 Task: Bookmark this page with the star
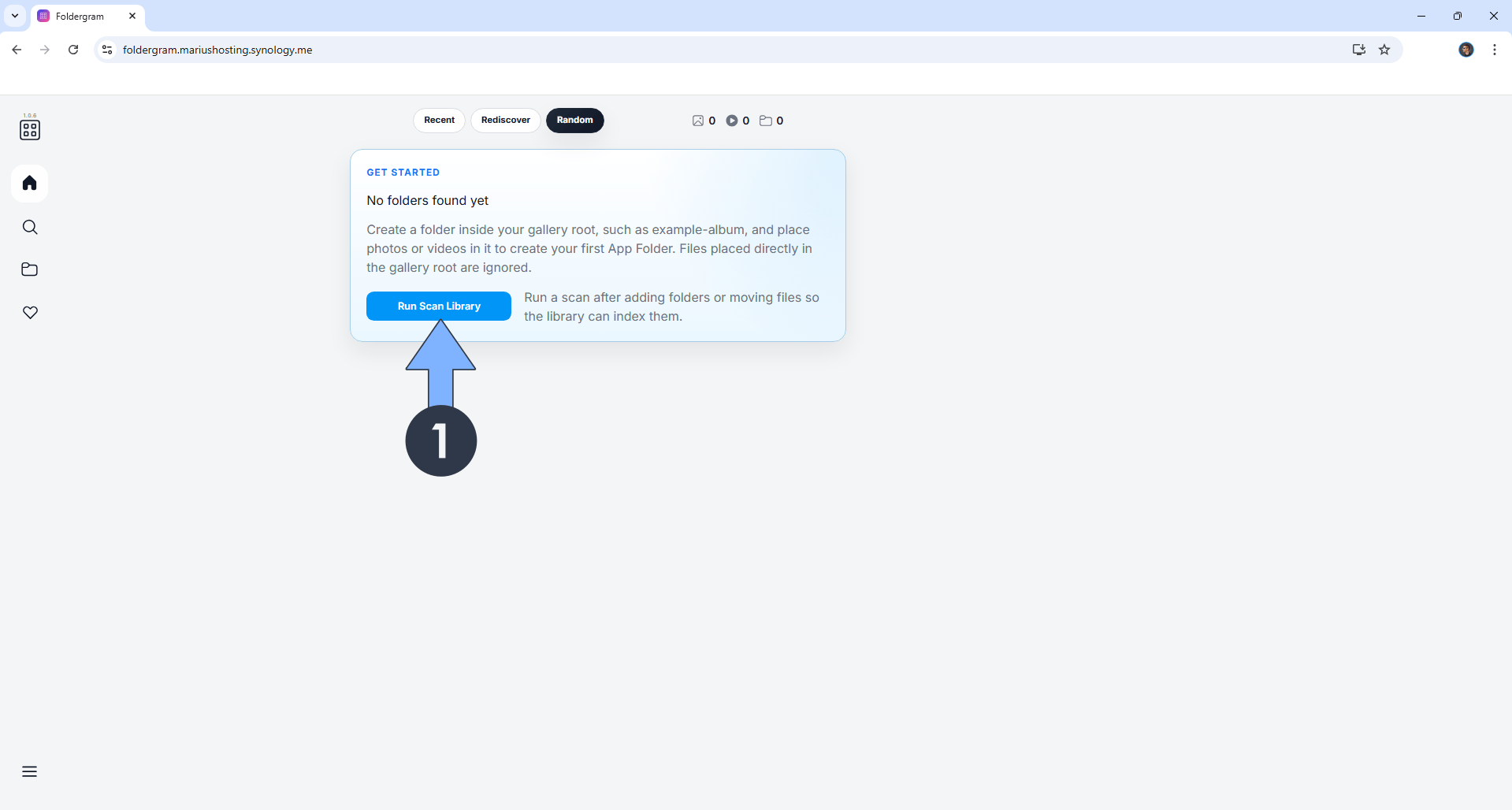click(x=1385, y=49)
